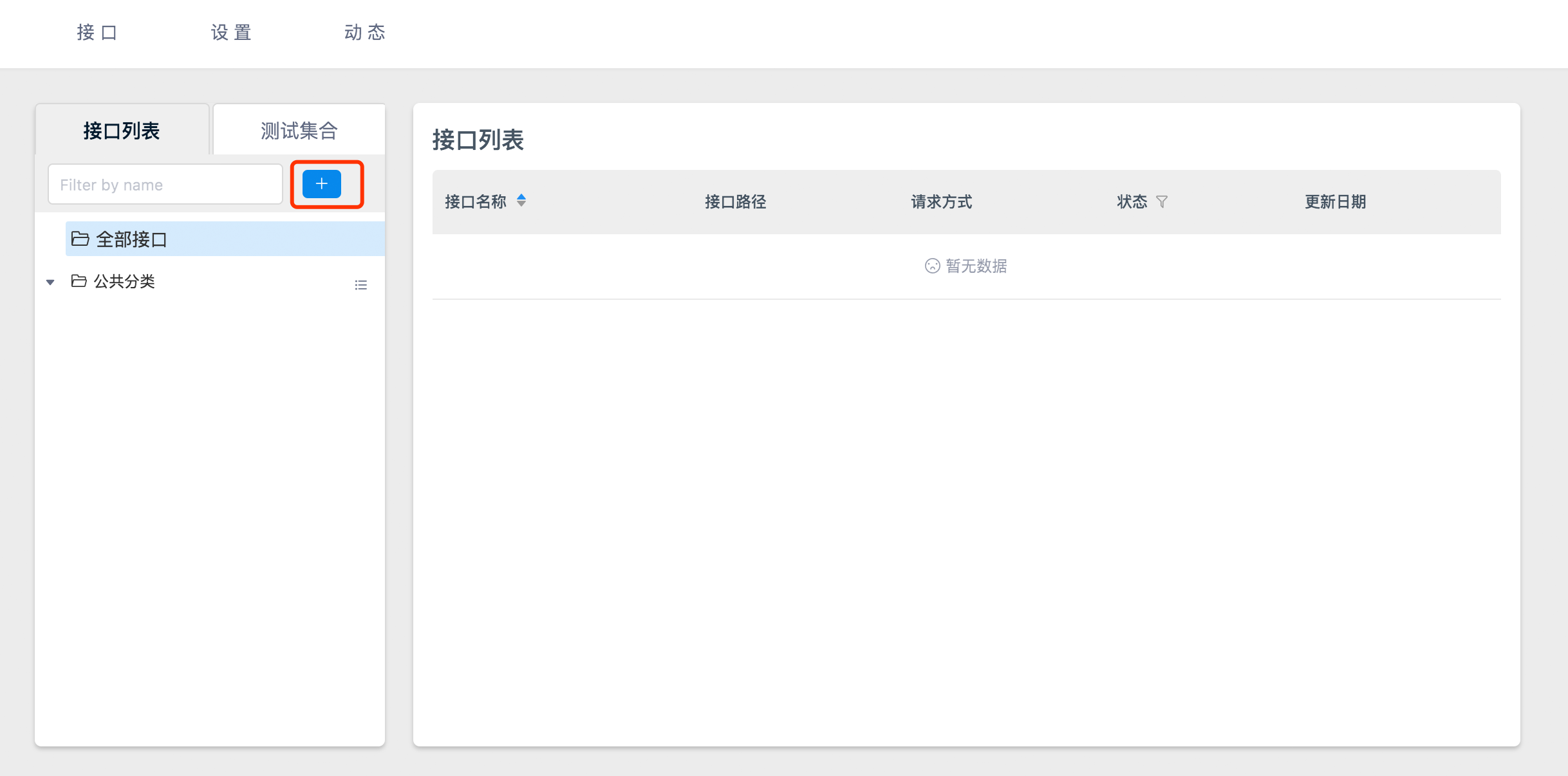The height and width of the screenshot is (776, 1568).
Task: Open the funnel filter icon beside 状态
Action: click(1162, 202)
